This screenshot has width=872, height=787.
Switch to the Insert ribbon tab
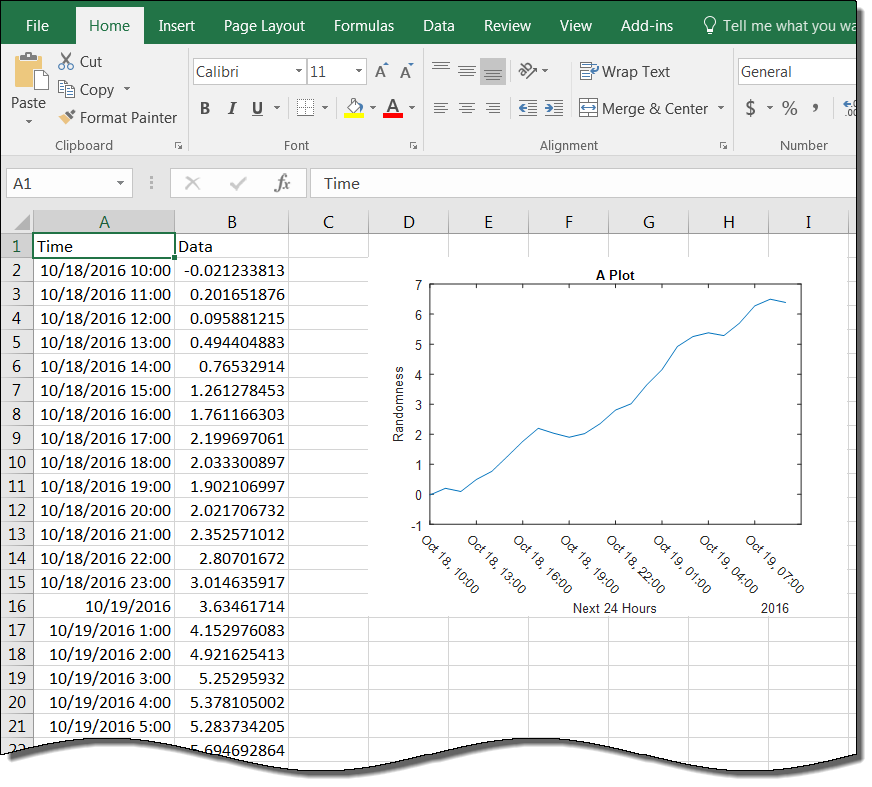click(177, 26)
